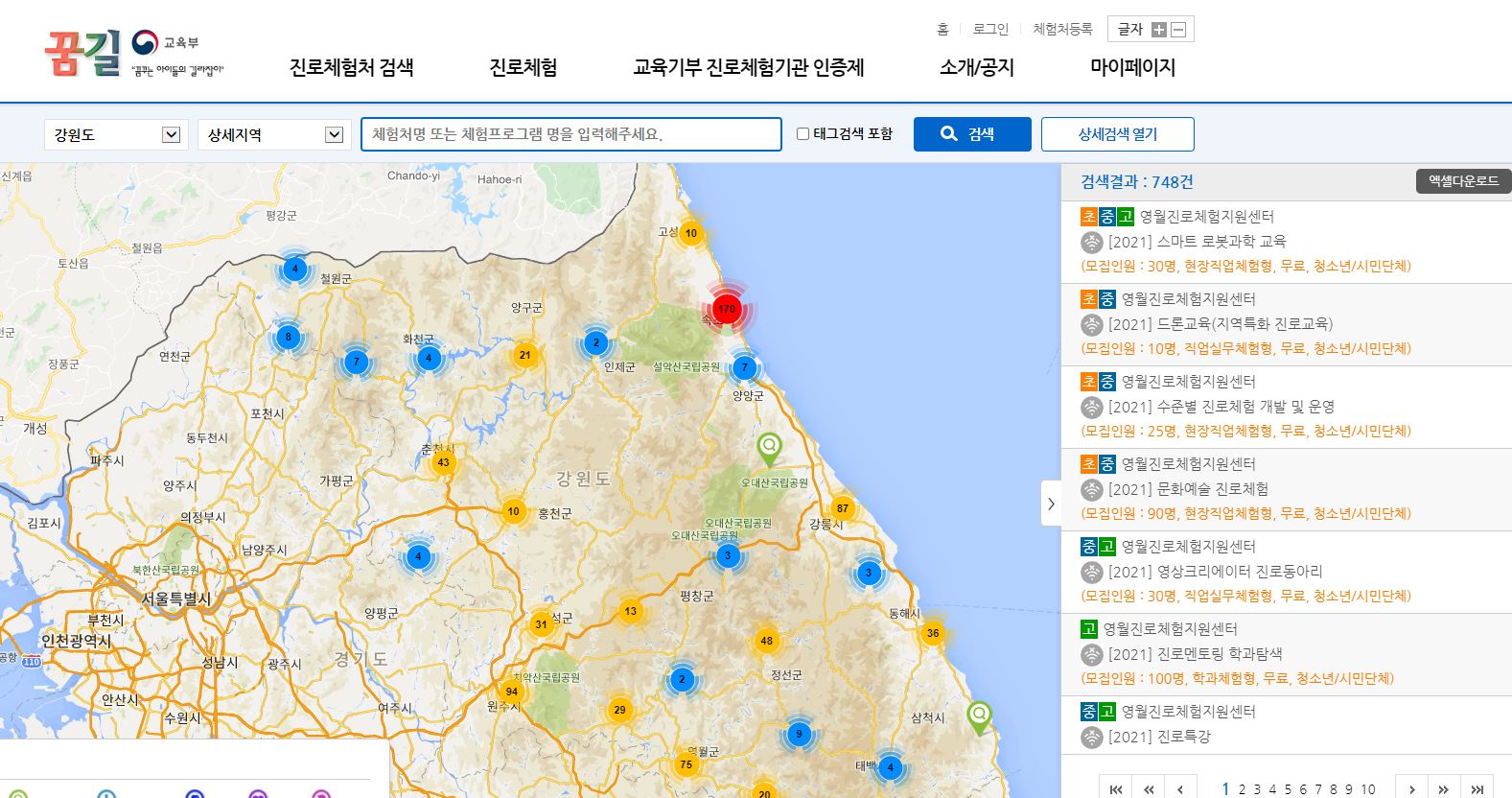1512x798 pixels.
Task: Click the blue 9 cluster marker
Action: click(799, 735)
